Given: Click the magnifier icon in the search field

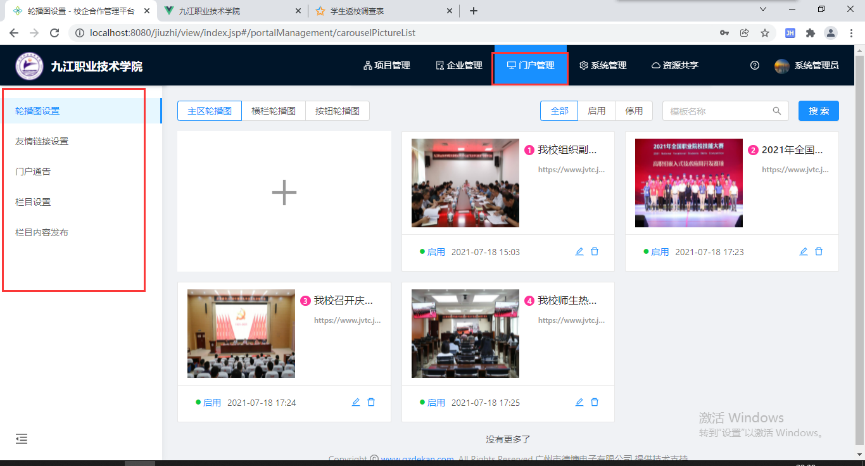Looking at the screenshot, I should pyautogui.click(x=776, y=111).
